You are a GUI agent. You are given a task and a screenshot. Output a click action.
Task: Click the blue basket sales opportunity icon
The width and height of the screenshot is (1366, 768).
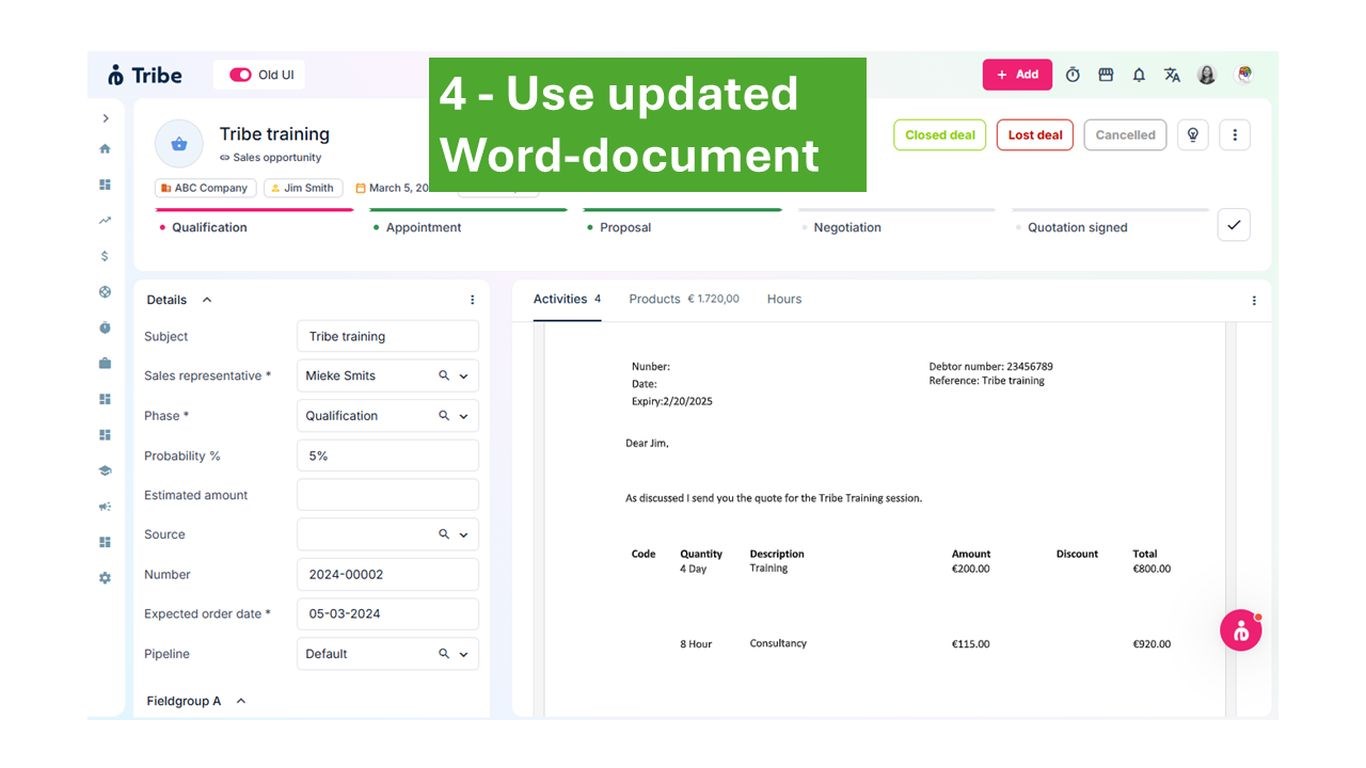[179, 144]
